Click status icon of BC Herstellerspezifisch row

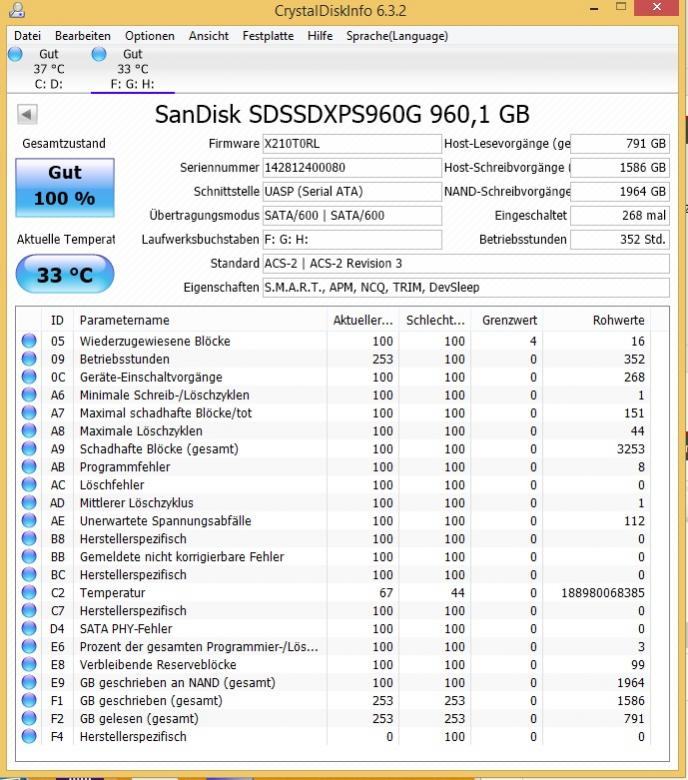(x=29, y=574)
